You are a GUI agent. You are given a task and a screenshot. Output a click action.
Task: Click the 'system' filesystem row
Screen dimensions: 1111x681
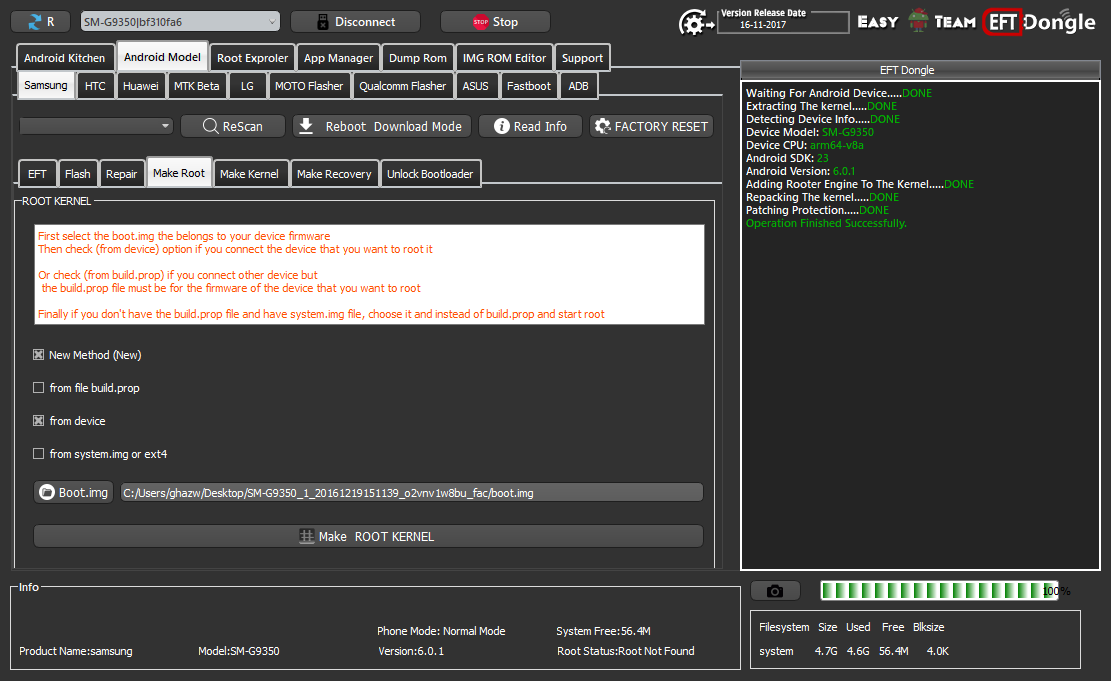click(x=854, y=651)
